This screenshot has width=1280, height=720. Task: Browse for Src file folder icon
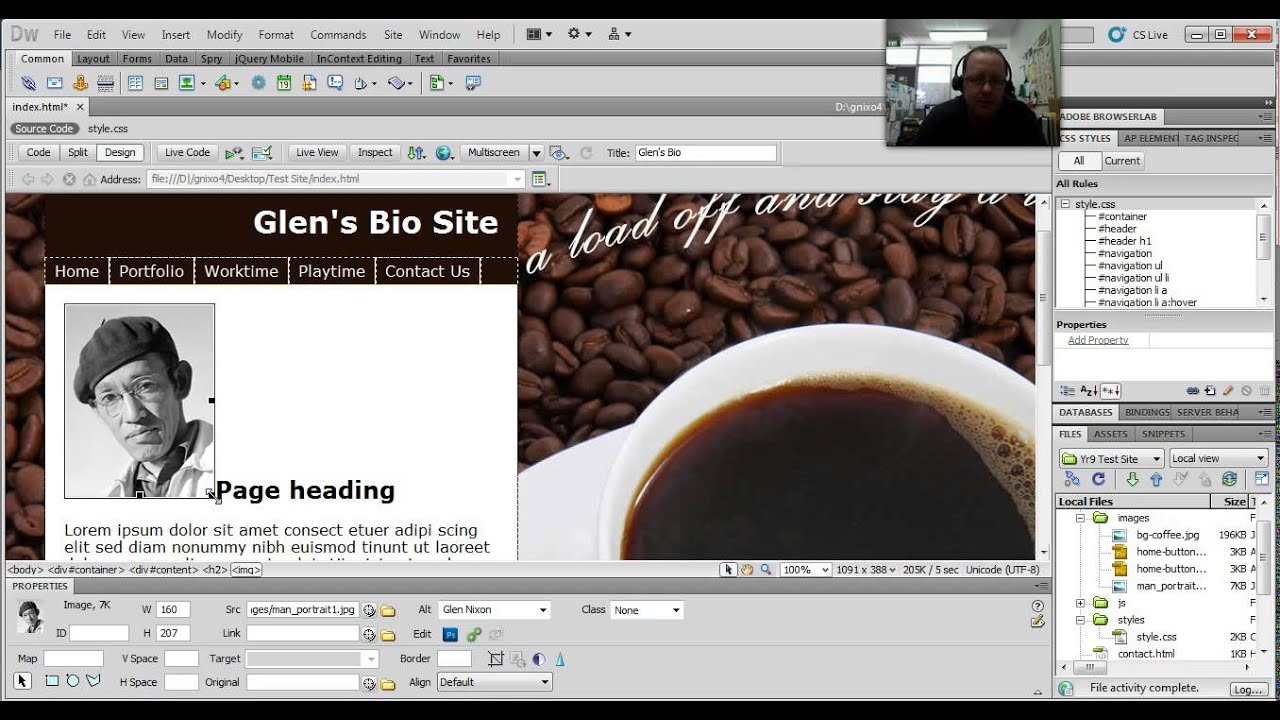tap(388, 610)
